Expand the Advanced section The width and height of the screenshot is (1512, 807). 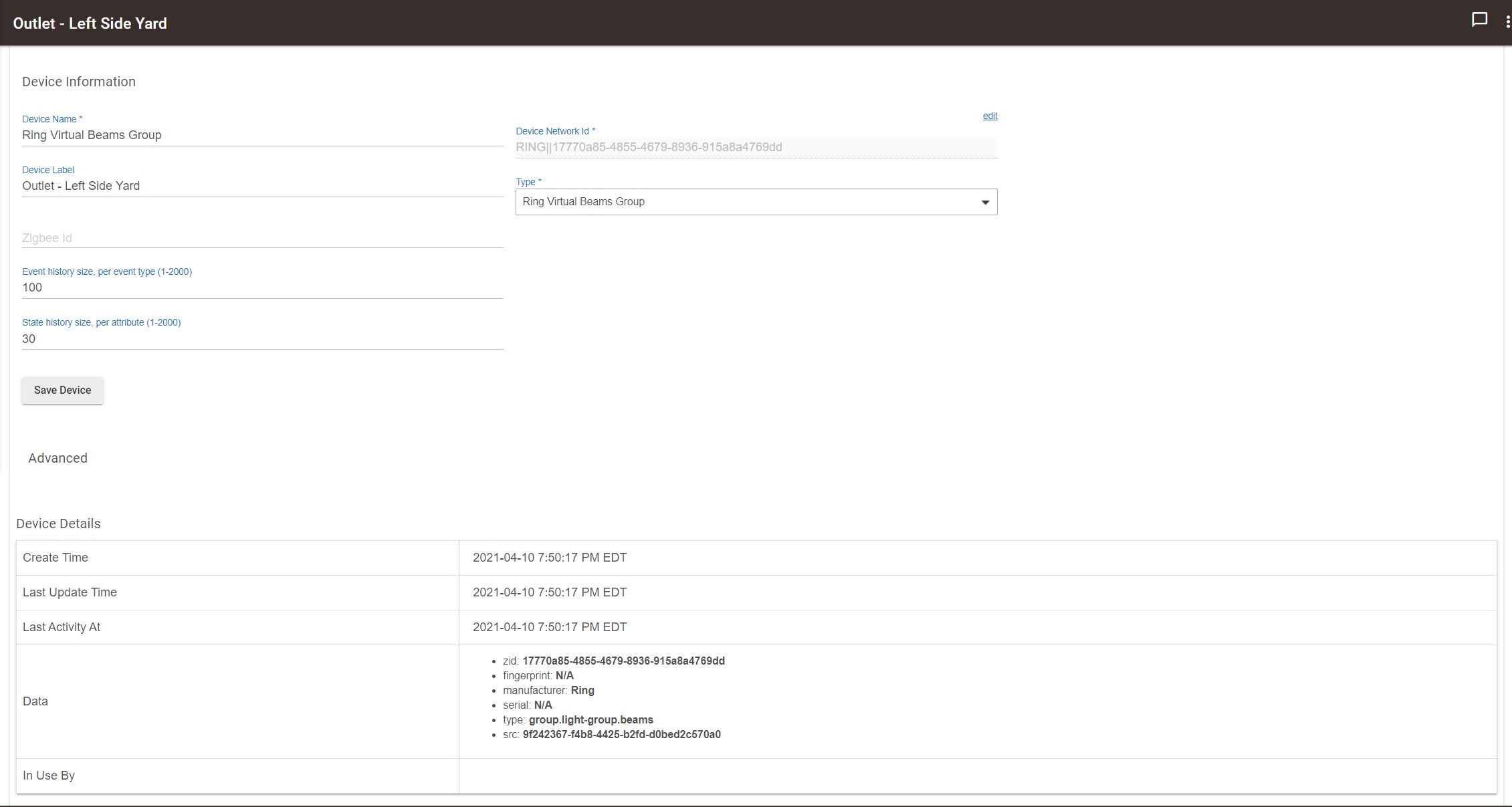tap(58, 458)
